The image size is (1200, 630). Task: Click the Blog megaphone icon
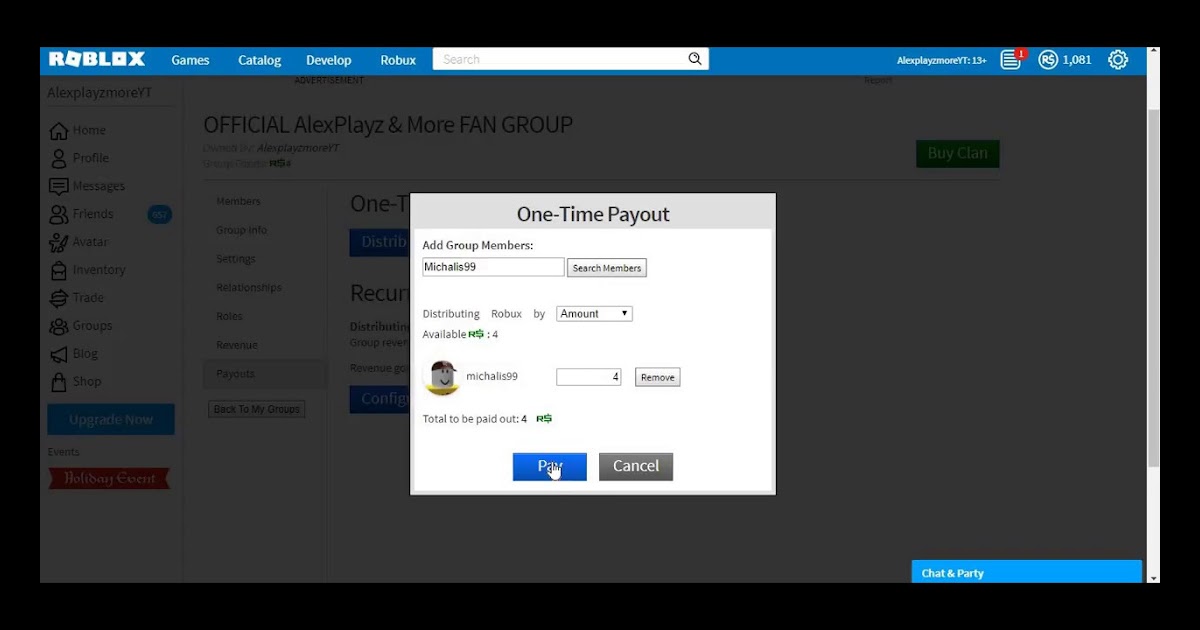(59, 354)
